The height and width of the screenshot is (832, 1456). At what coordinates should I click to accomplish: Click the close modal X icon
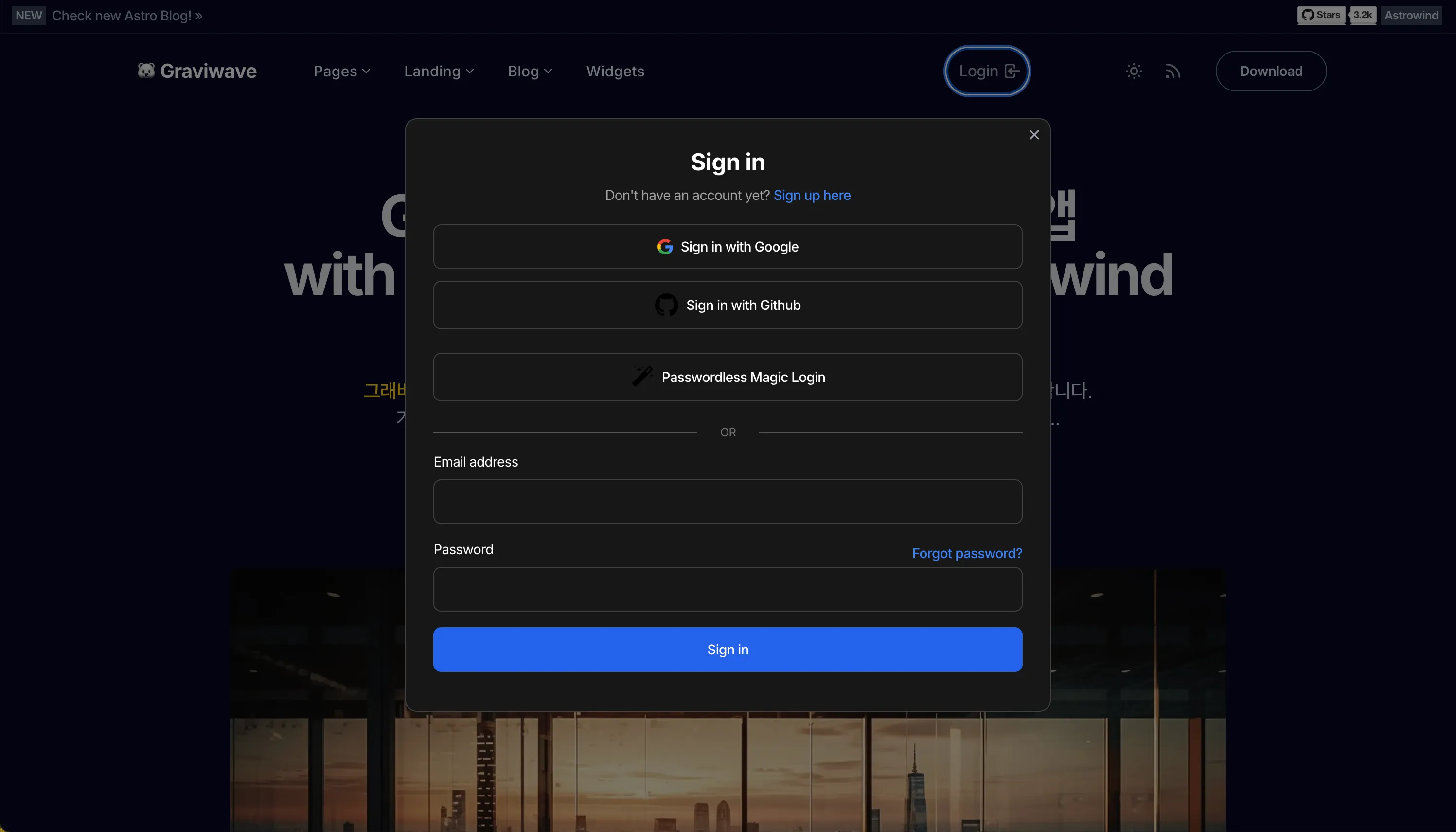1034,135
